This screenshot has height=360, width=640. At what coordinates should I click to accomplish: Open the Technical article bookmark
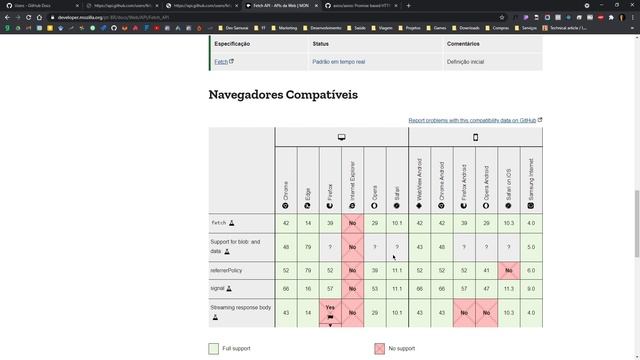(564, 28)
